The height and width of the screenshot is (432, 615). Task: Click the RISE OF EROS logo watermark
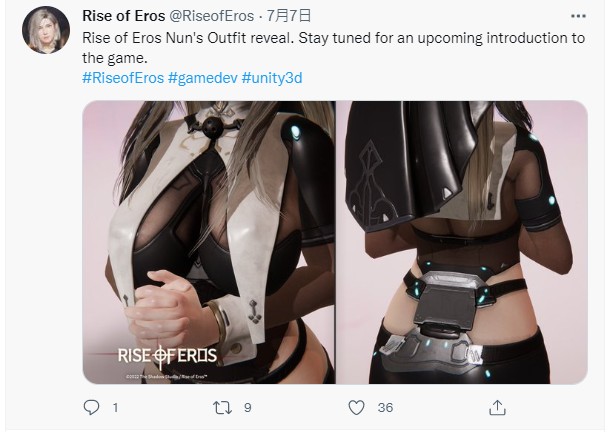pos(167,356)
